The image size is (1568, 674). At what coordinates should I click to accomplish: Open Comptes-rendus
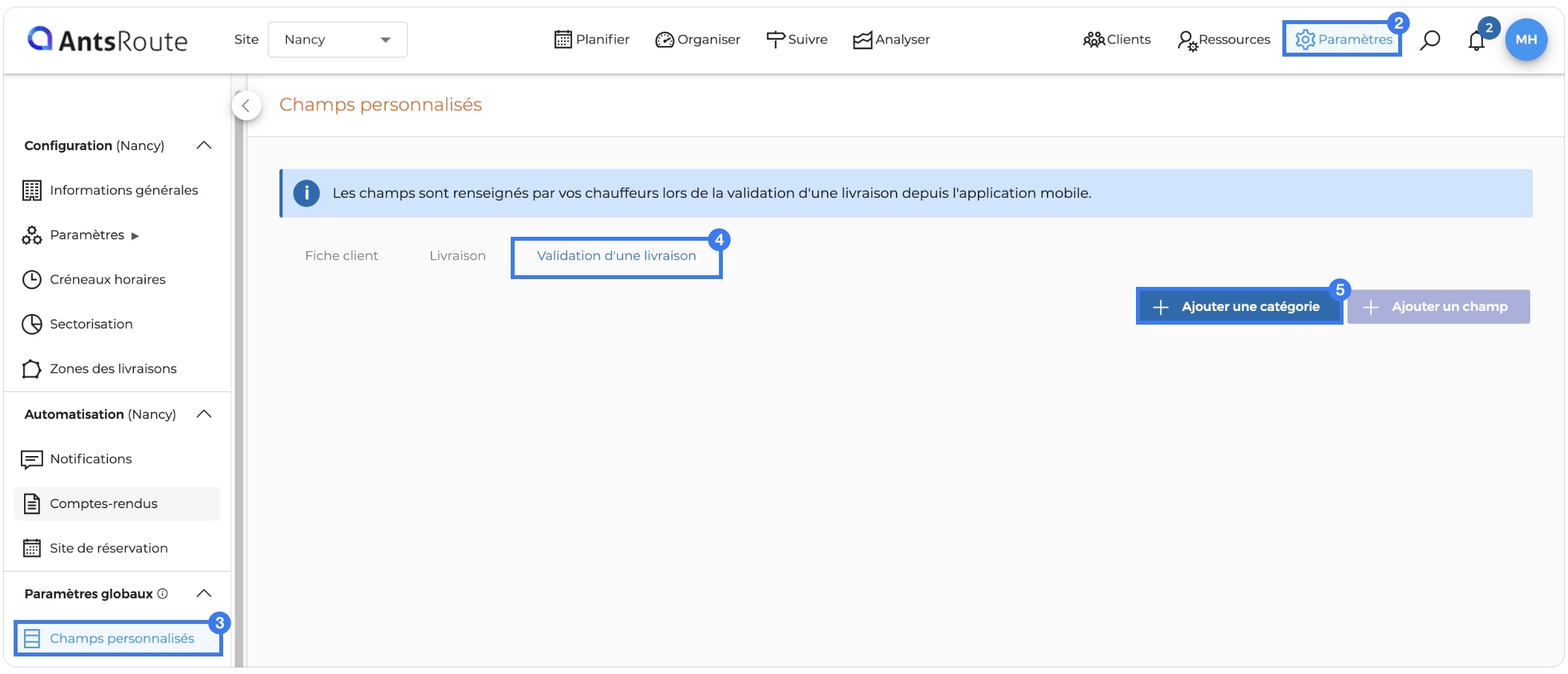pyautogui.click(x=116, y=504)
